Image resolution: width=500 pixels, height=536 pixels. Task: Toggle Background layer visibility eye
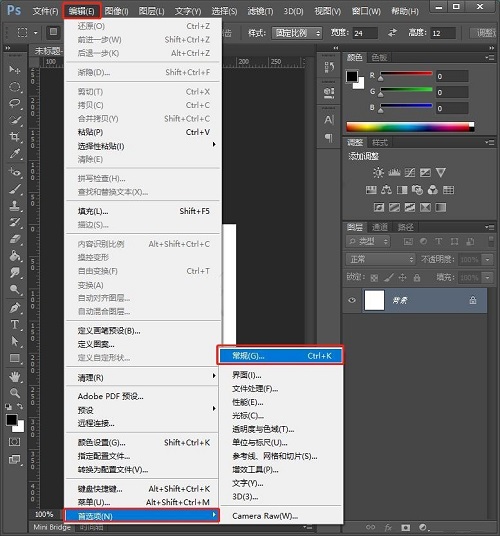[352, 300]
